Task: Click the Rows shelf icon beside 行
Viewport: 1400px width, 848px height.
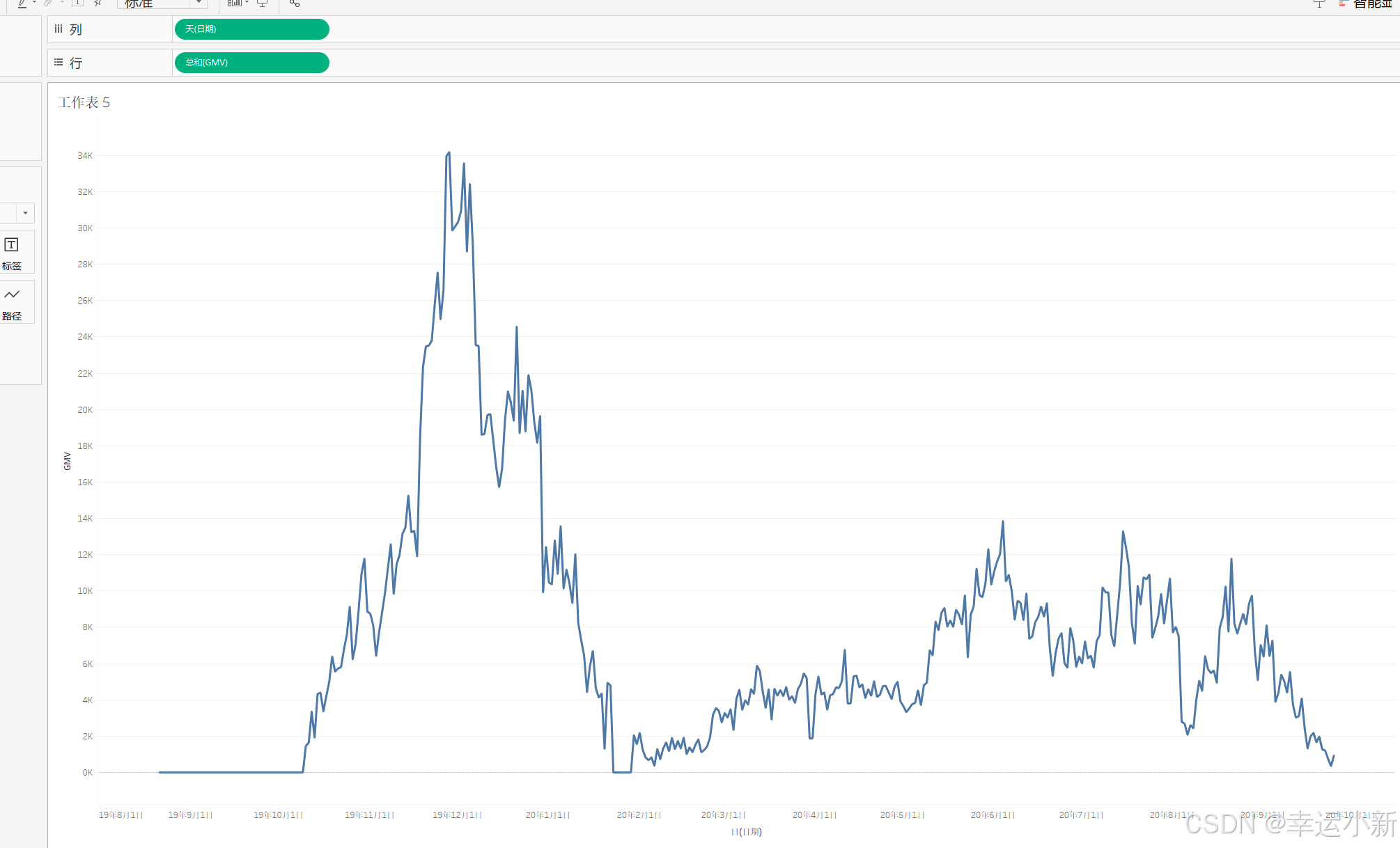Action: pyautogui.click(x=59, y=63)
